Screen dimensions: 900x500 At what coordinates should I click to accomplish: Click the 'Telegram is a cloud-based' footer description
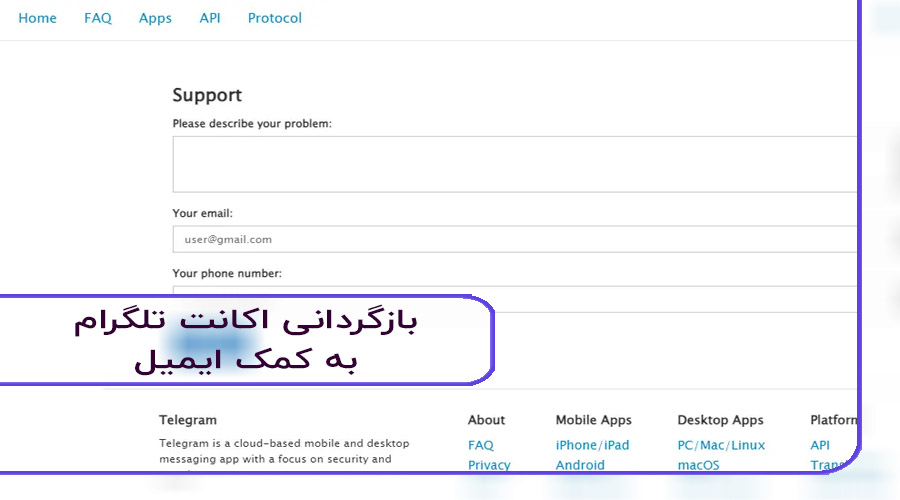[x=284, y=451]
